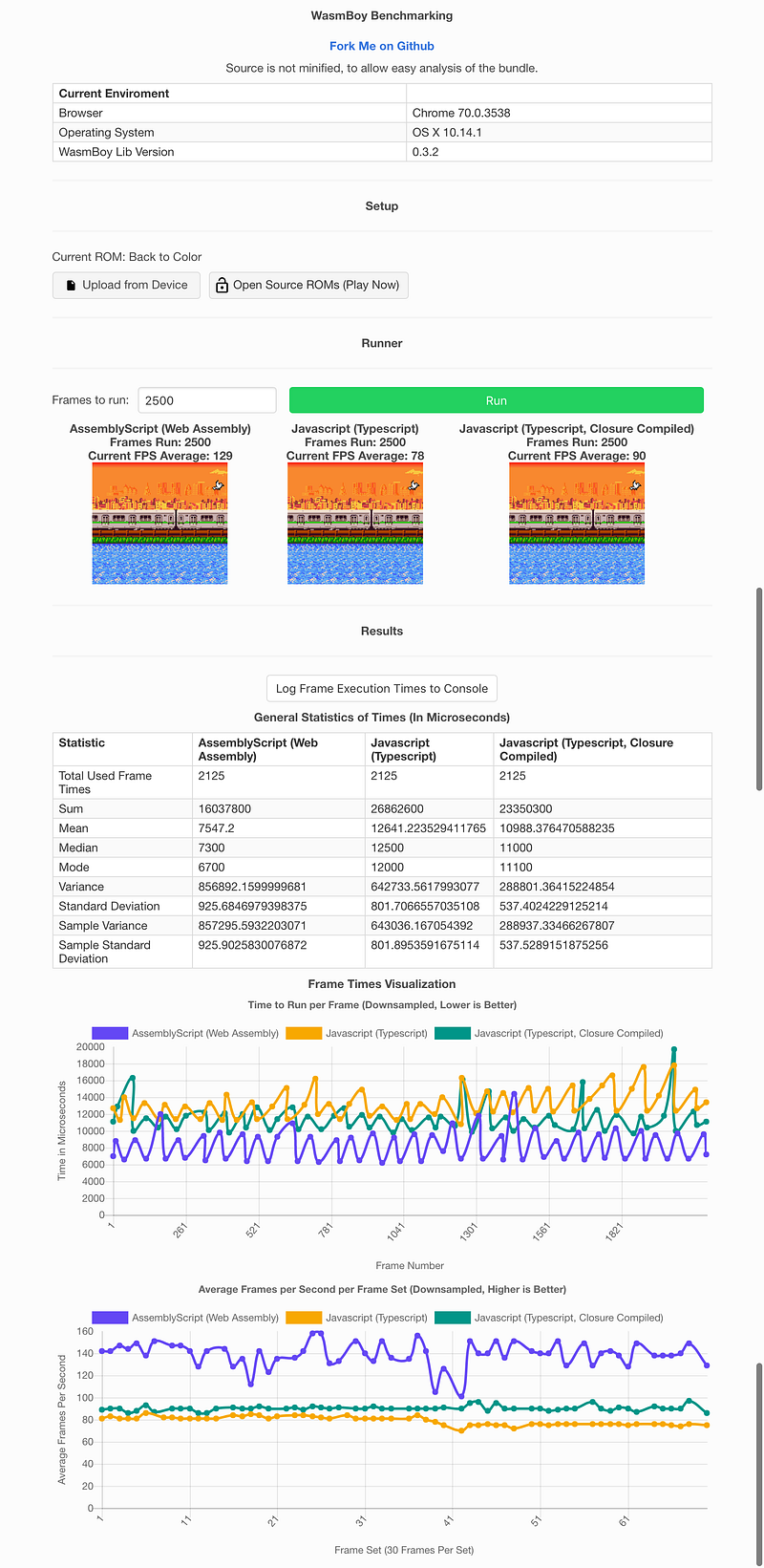Image resolution: width=764 pixels, height=1568 pixels.
Task: Click purple AssemblyScript swatch in FPS chart legend
Action: pos(110,1318)
